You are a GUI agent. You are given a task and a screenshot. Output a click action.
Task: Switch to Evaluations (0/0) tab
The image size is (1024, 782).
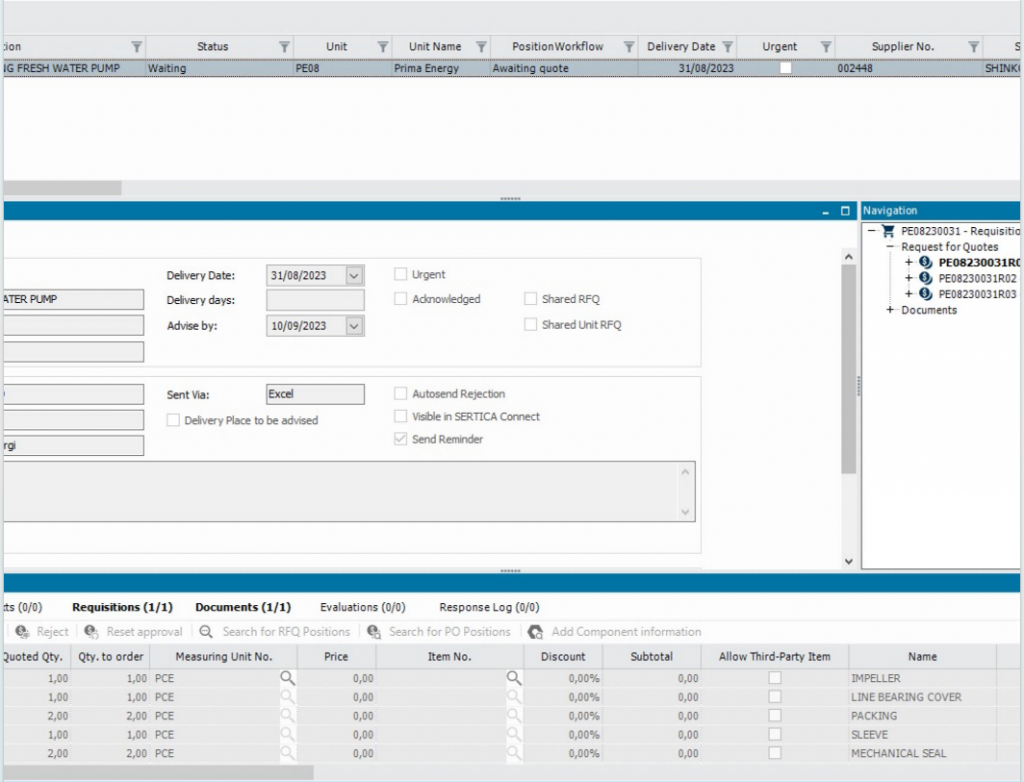point(362,608)
